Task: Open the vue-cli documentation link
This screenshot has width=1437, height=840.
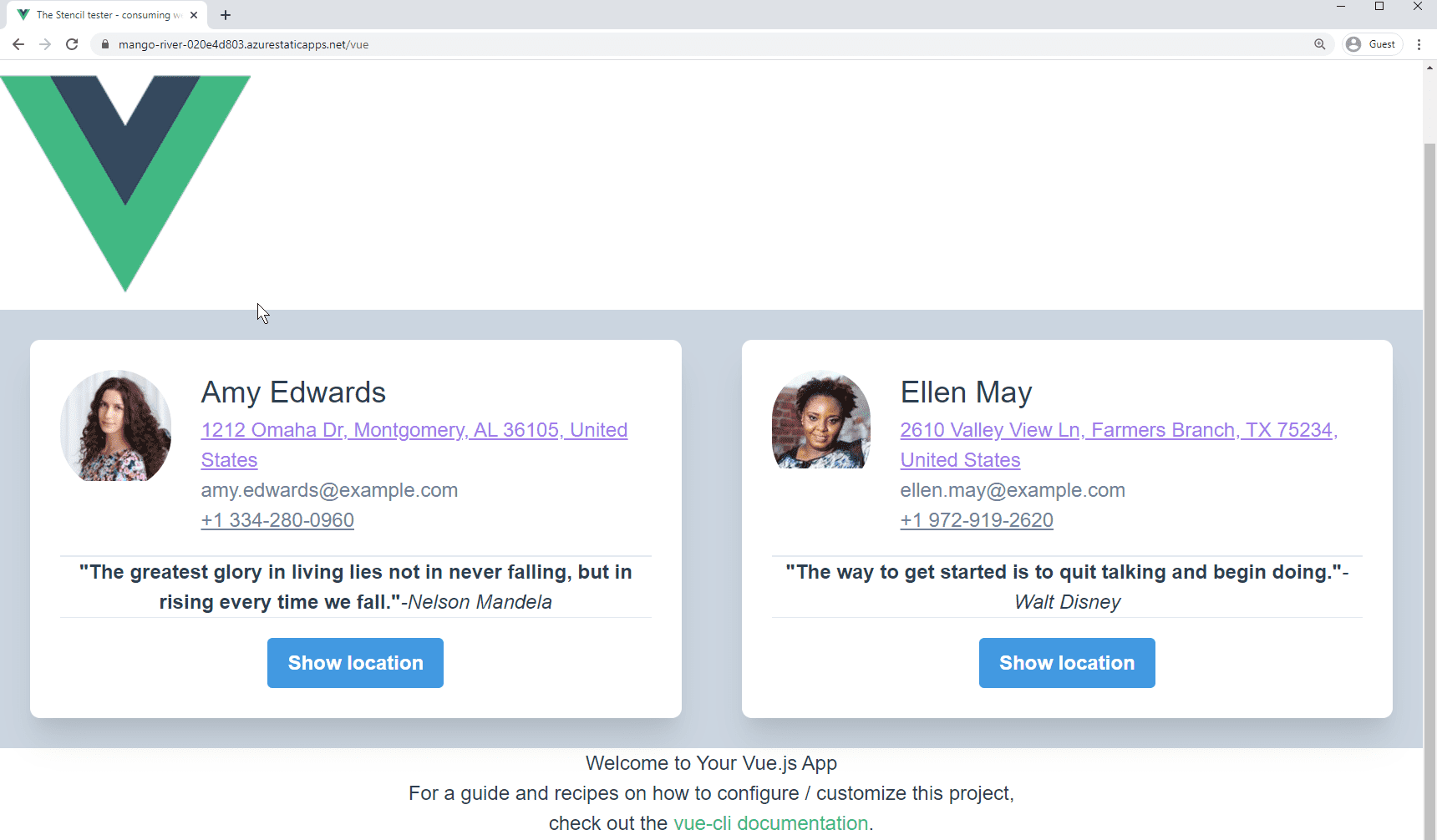Action: click(770, 823)
